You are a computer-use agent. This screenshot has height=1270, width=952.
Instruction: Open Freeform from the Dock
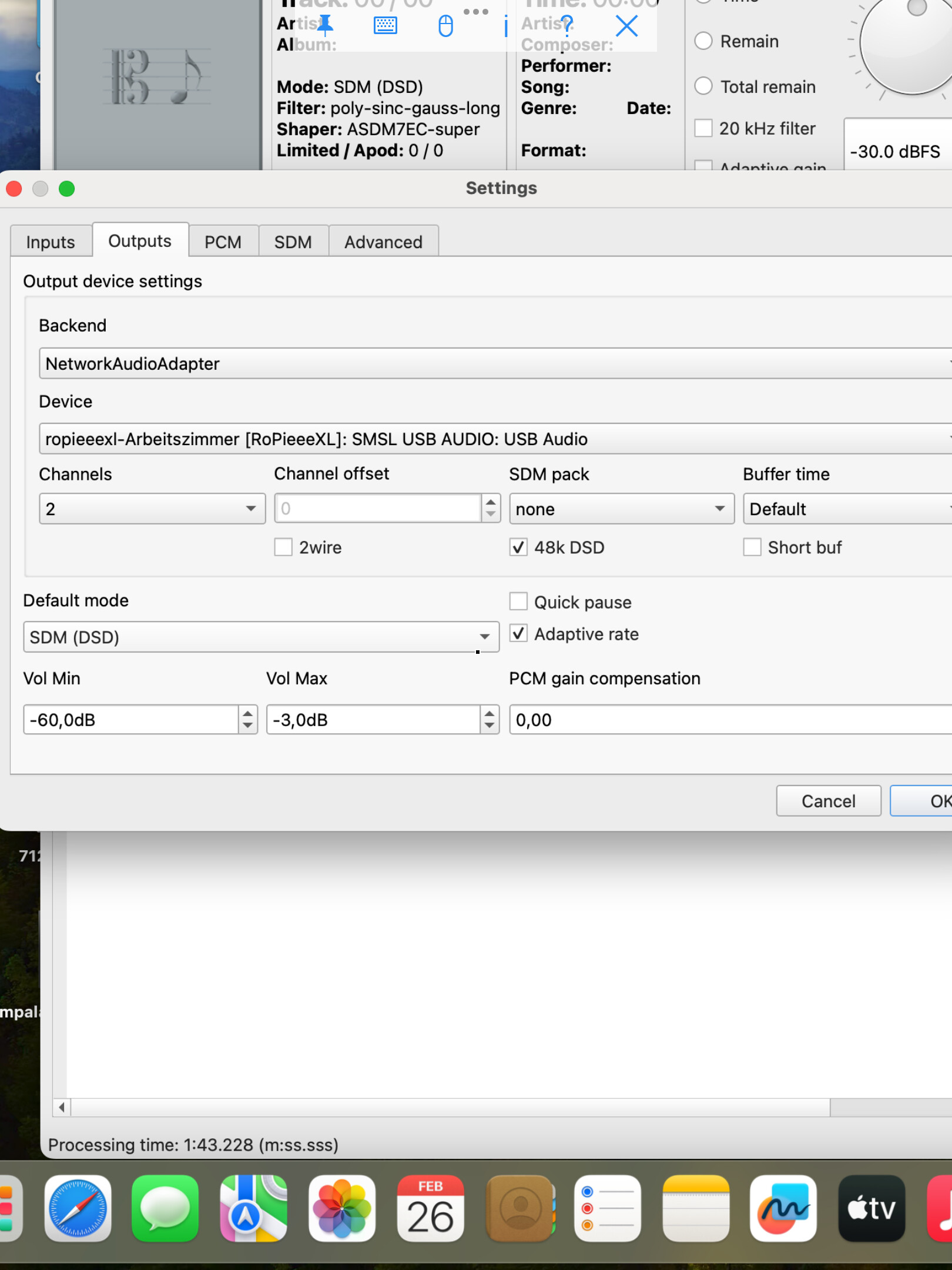coord(783,1208)
